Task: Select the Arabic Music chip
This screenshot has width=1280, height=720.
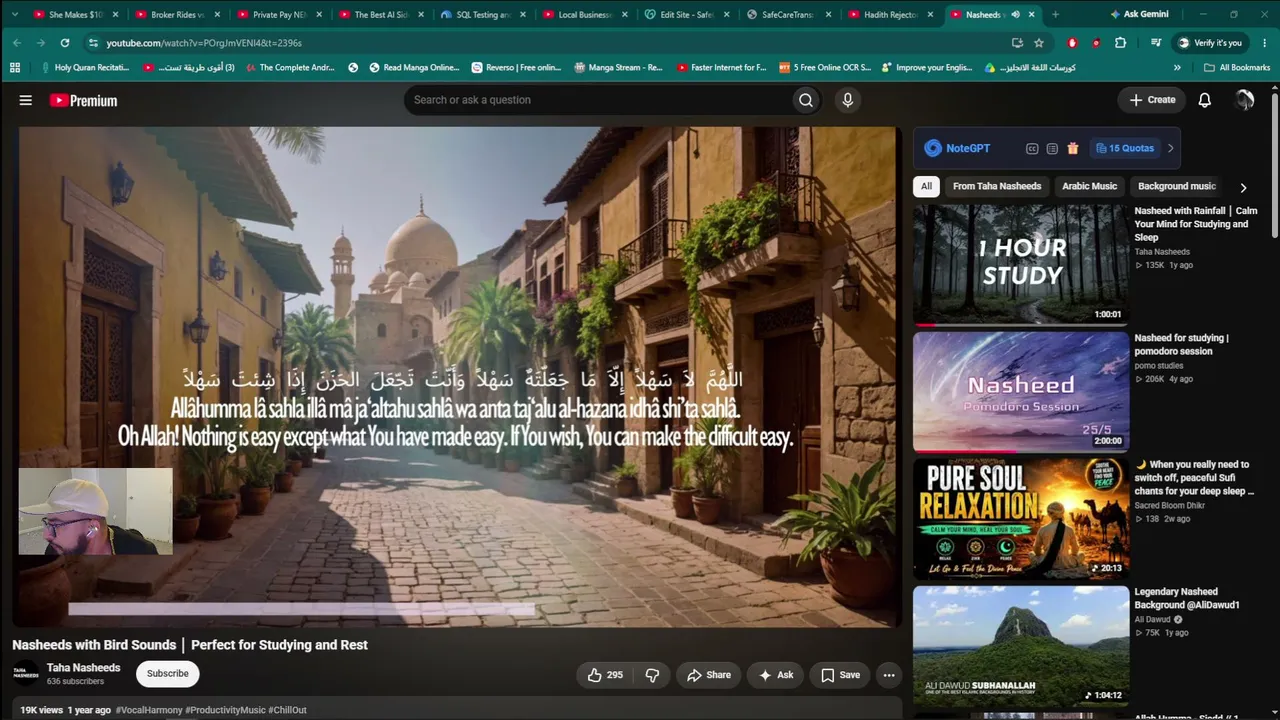Action: click(1089, 186)
